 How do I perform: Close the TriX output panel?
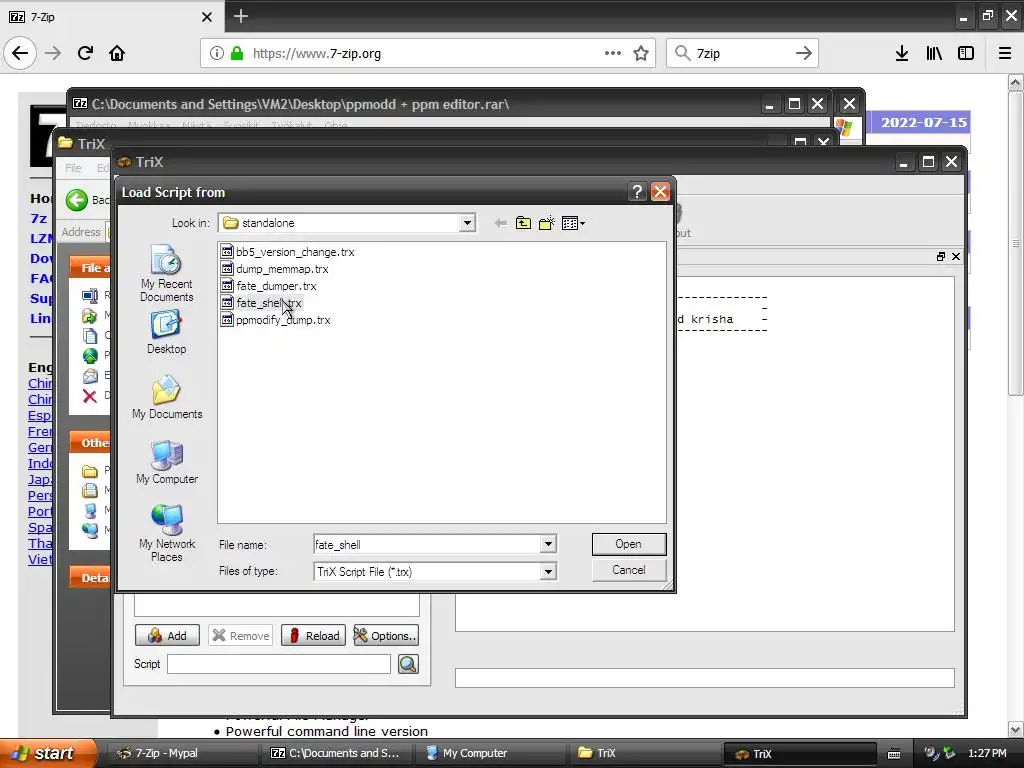point(955,257)
